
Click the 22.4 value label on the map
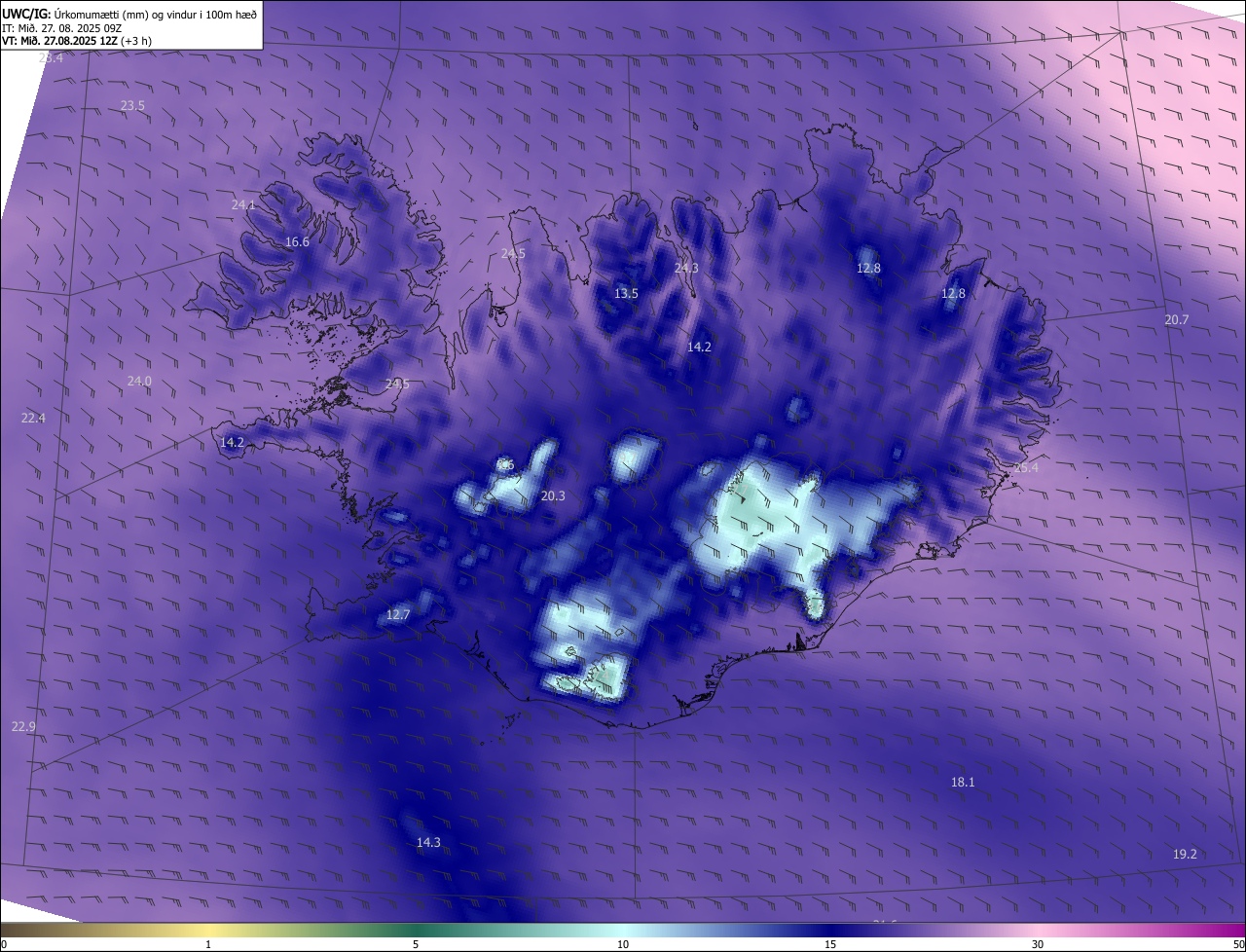33,418
